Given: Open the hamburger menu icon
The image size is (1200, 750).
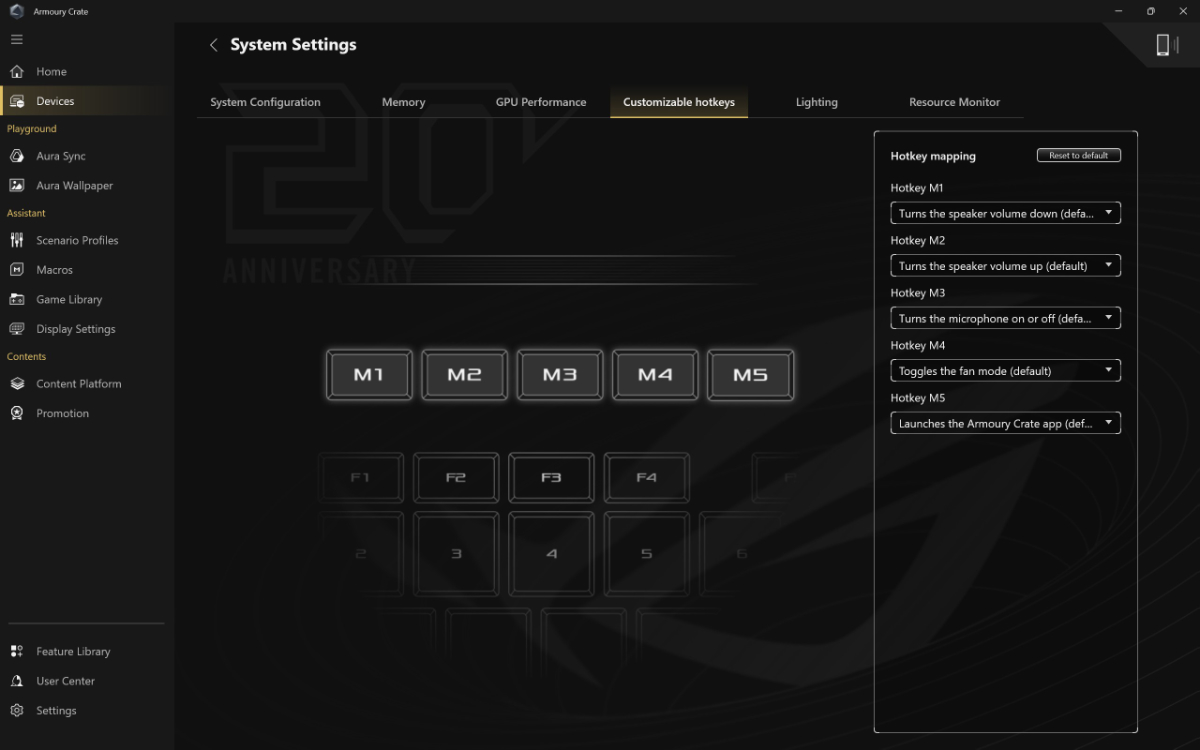Looking at the screenshot, I should tap(16, 39).
